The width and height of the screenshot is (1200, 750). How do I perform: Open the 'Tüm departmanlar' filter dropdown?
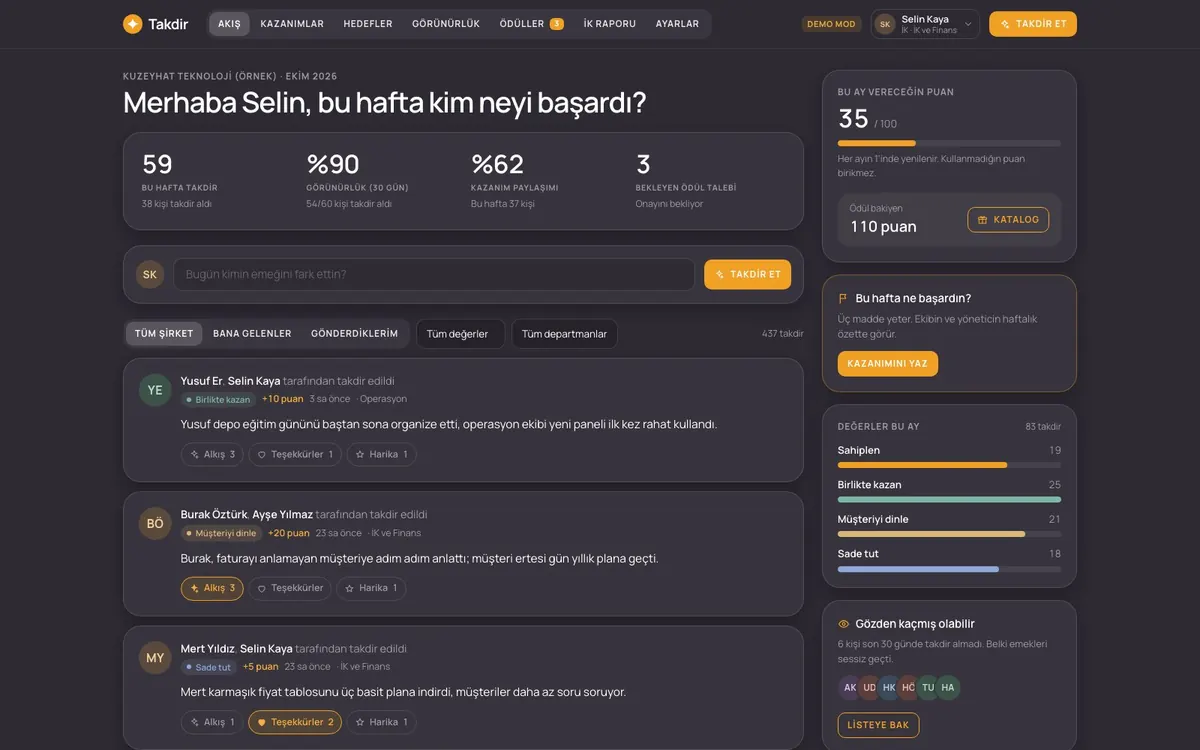(x=565, y=334)
